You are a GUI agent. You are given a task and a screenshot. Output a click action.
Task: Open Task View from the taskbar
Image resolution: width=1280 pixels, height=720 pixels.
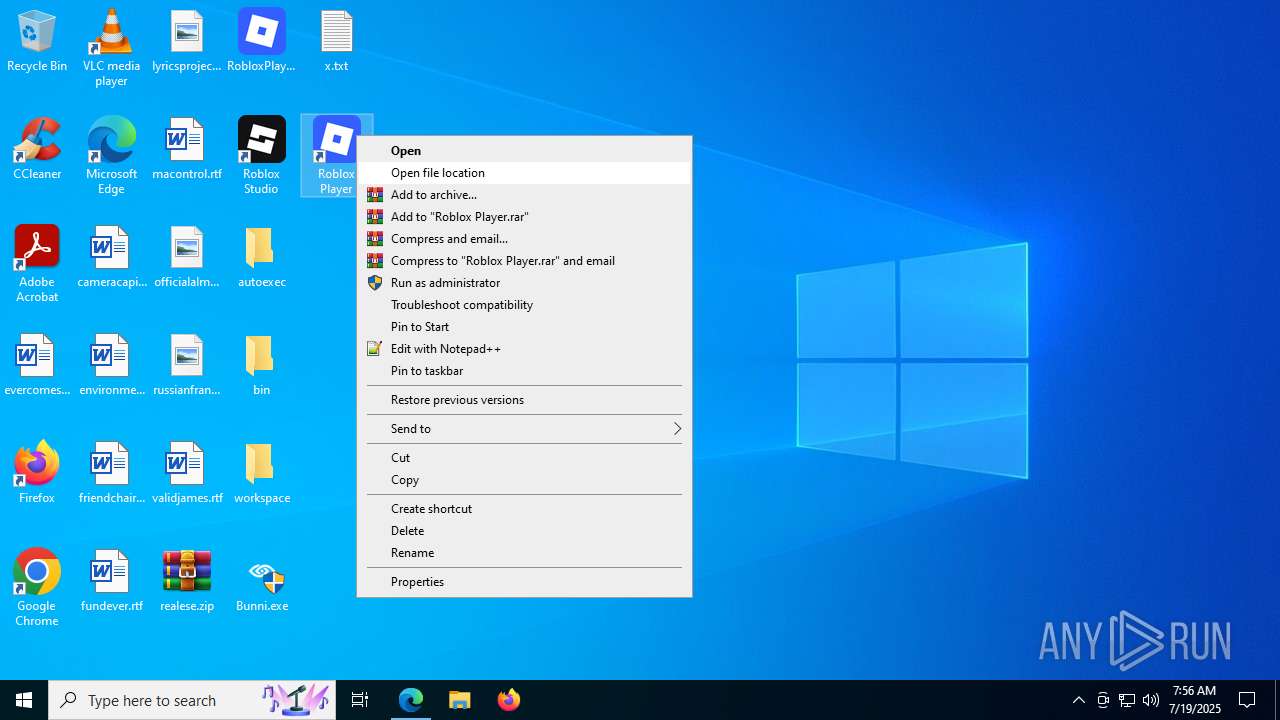[x=360, y=700]
